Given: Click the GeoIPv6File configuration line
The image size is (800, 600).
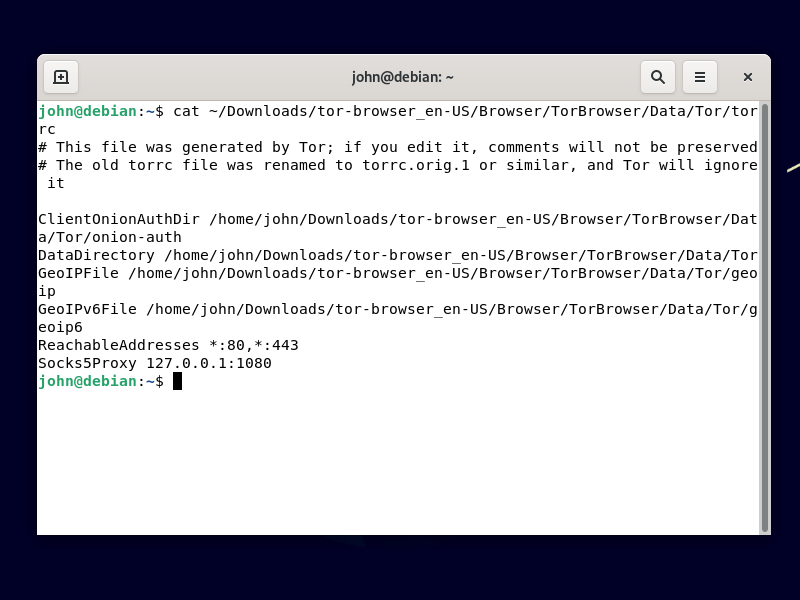Looking at the screenshot, I should coord(85,309).
